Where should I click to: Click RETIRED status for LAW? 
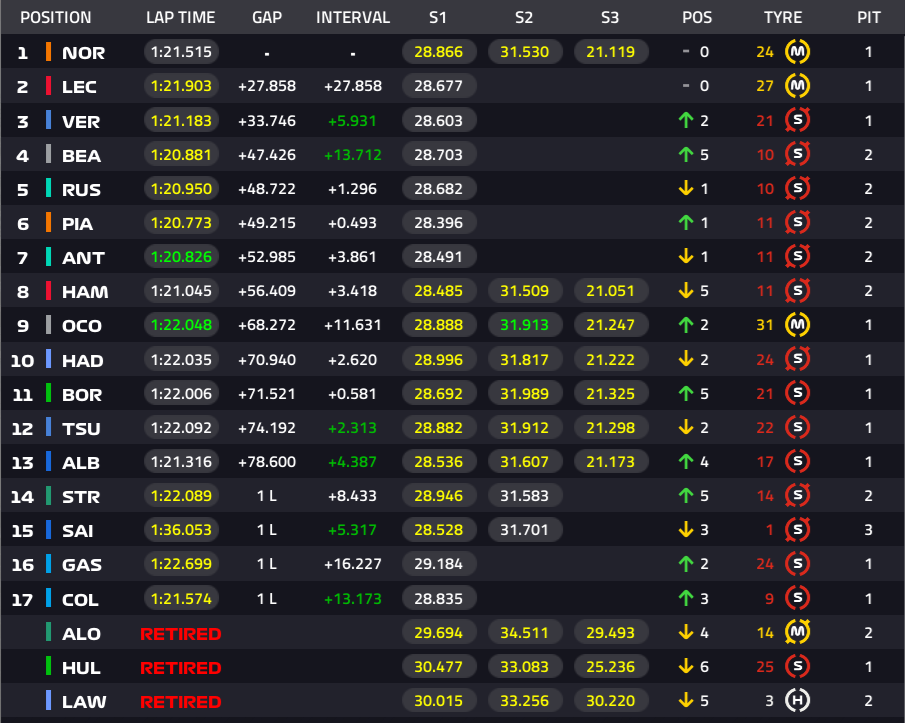click(181, 702)
